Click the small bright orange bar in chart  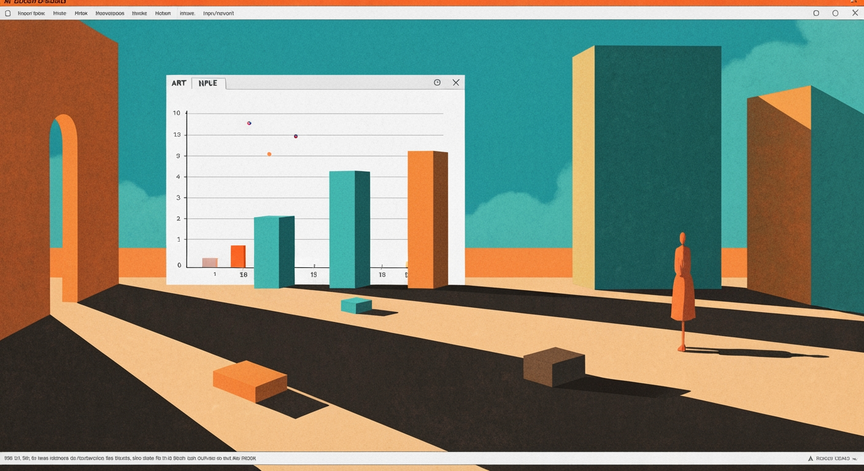pyautogui.click(x=238, y=256)
